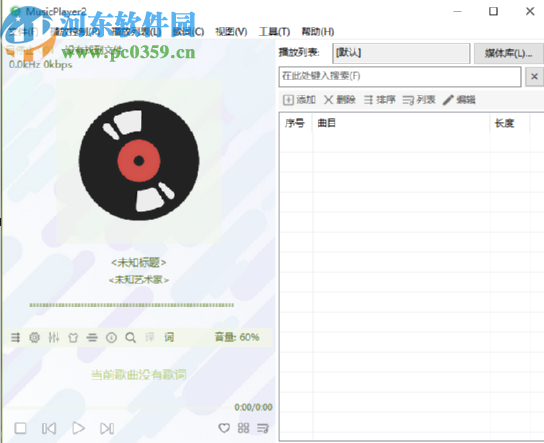Screen dimensions: 544x443
Task: Toggle playlist panel with music-list icon
Action: tap(263, 428)
